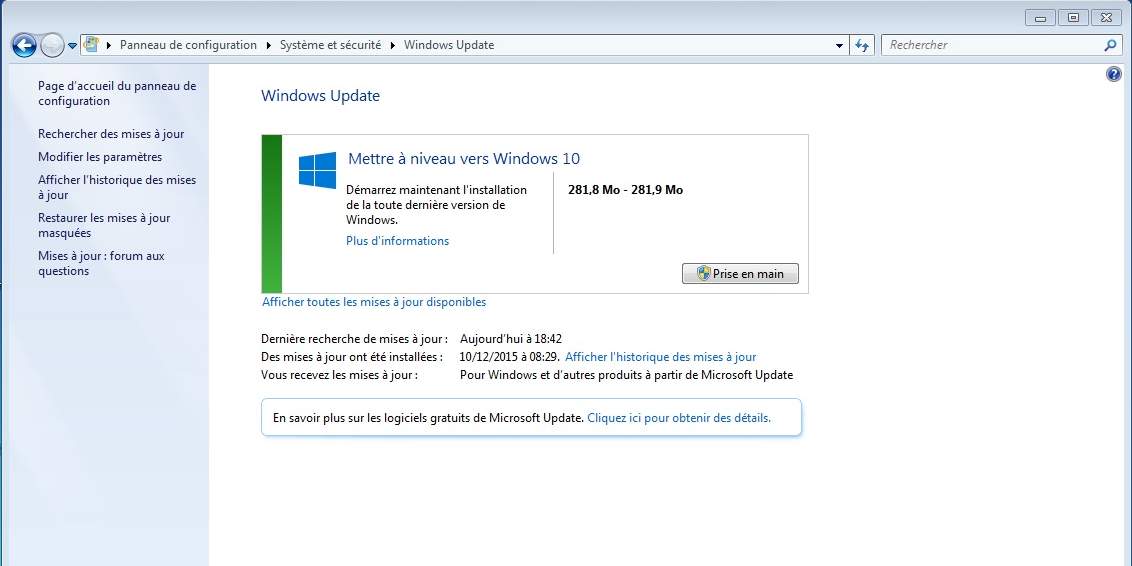The image size is (1132, 566).
Task: Click the Control Panel icon in the address bar
Action: [x=92, y=45]
